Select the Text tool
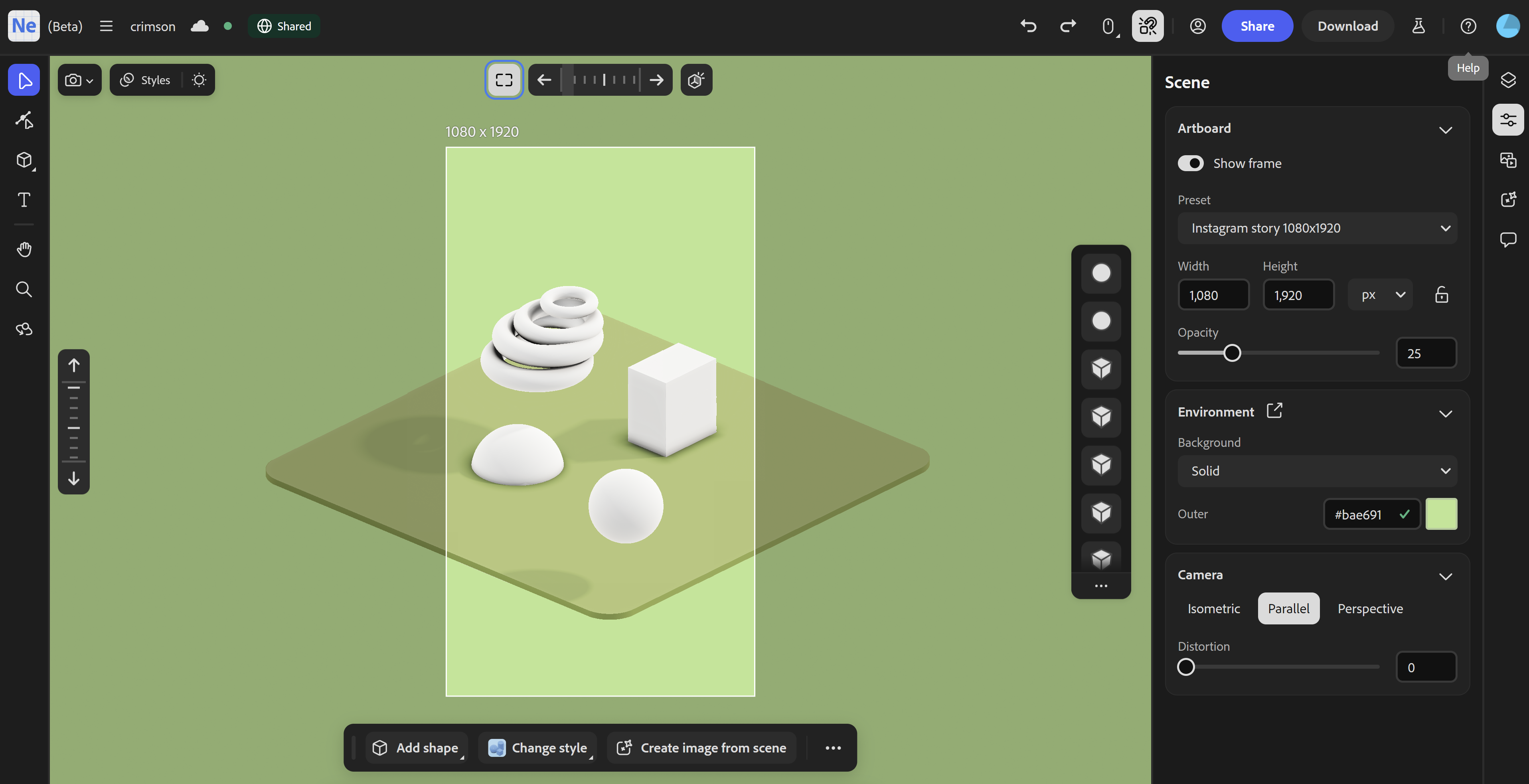 [x=24, y=200]
